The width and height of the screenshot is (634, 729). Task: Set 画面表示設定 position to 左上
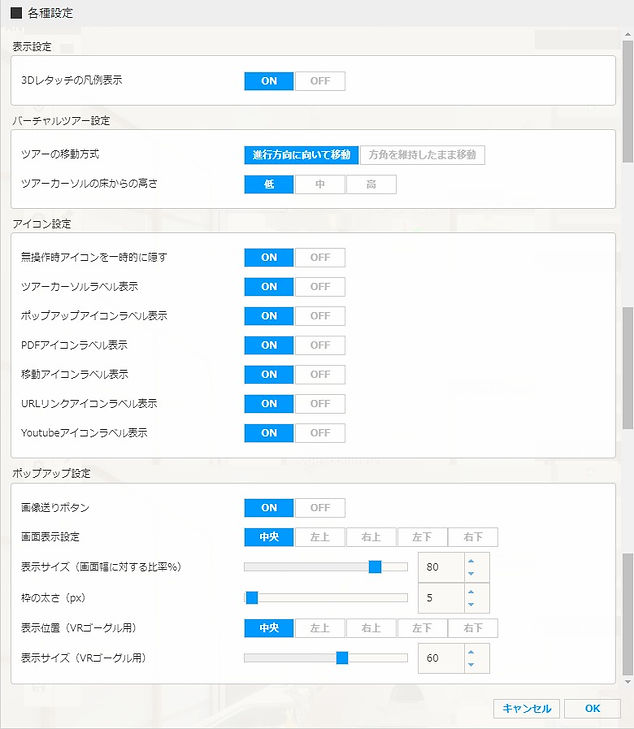click(x=320, y=537)
